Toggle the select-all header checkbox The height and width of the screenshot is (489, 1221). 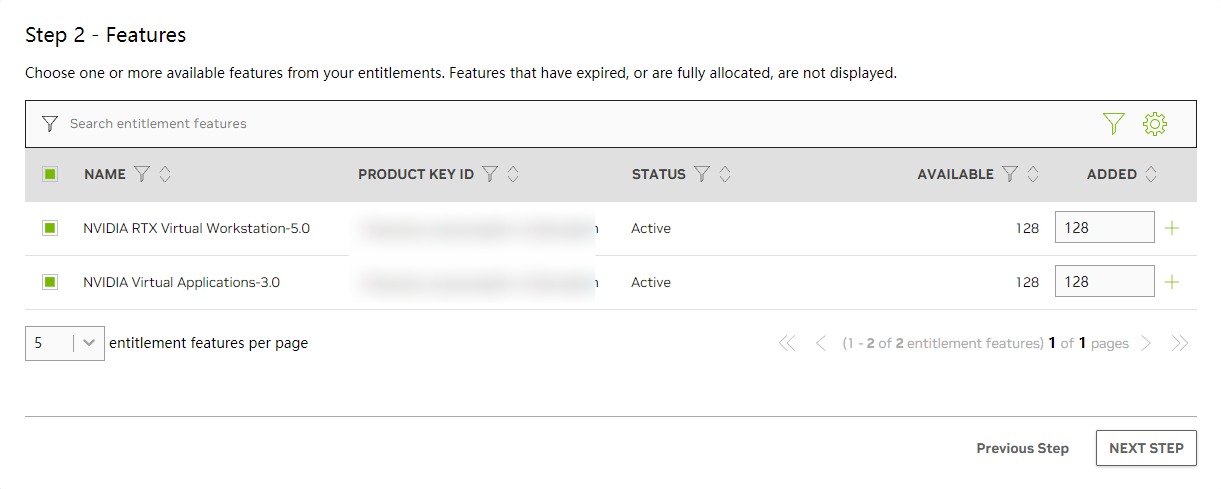(50, 174)
